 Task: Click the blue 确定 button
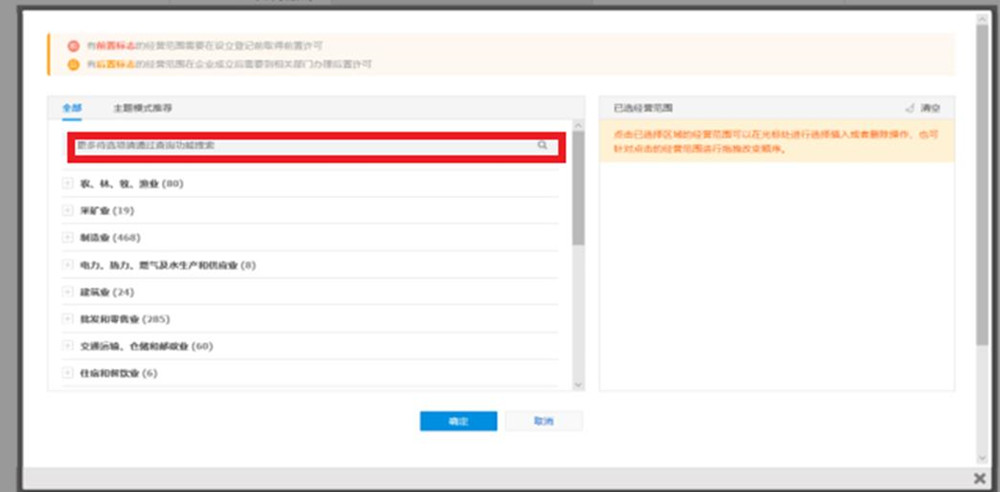[x=458, y=421]
